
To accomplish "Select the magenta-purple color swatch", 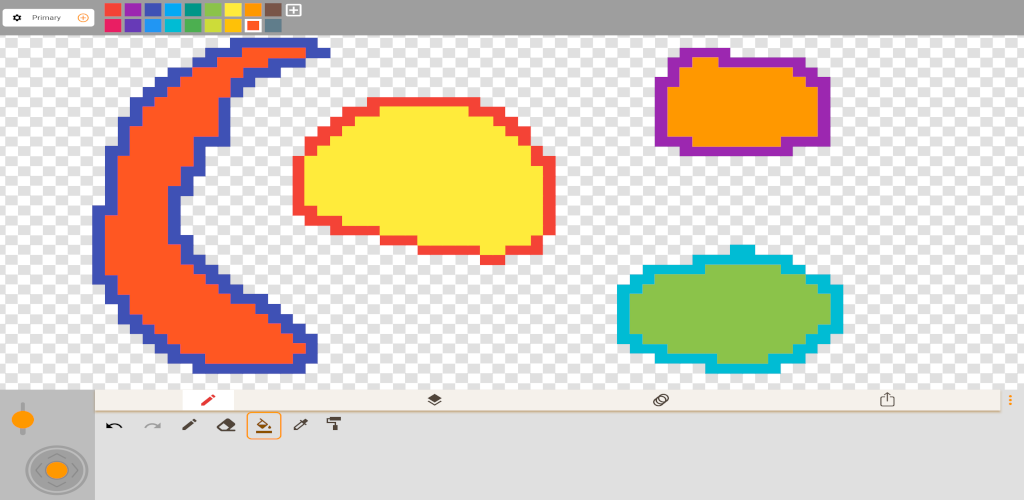I will (133, 10).
